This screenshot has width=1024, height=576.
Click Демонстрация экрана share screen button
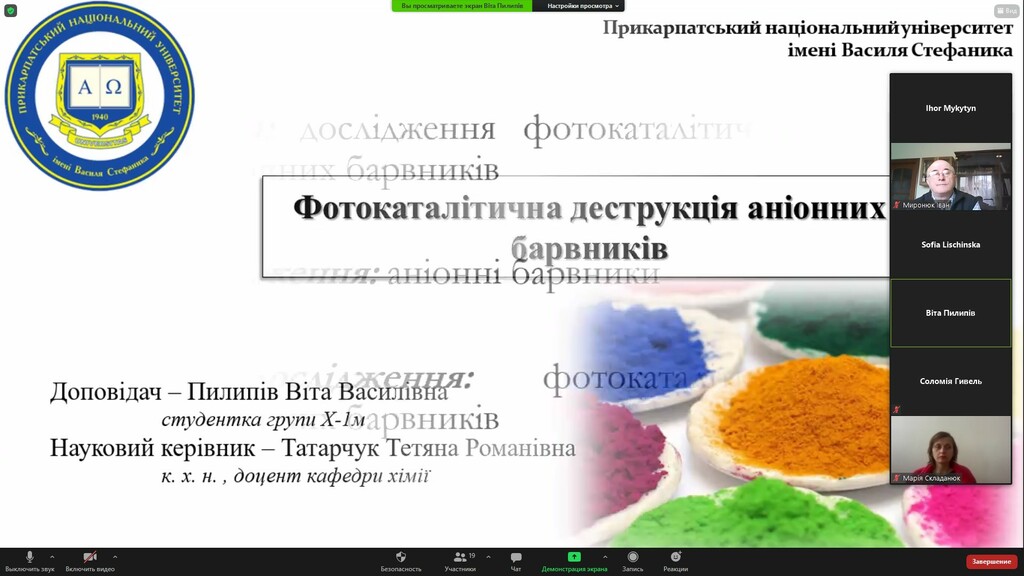[574, 561]
